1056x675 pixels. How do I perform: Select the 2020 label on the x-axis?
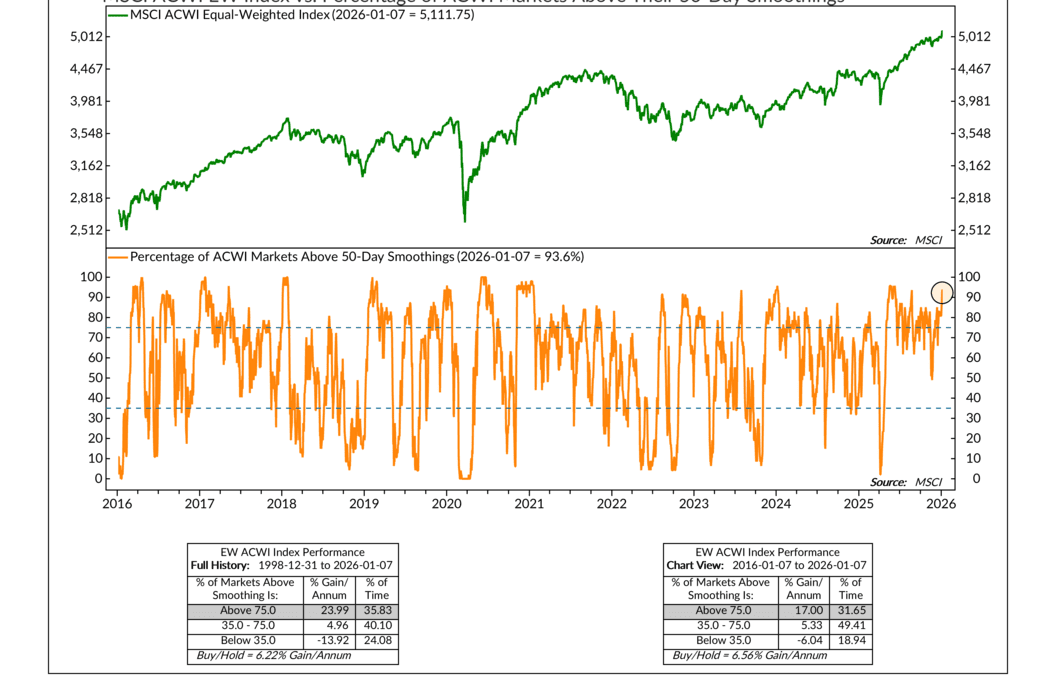(x=447, y=504)
